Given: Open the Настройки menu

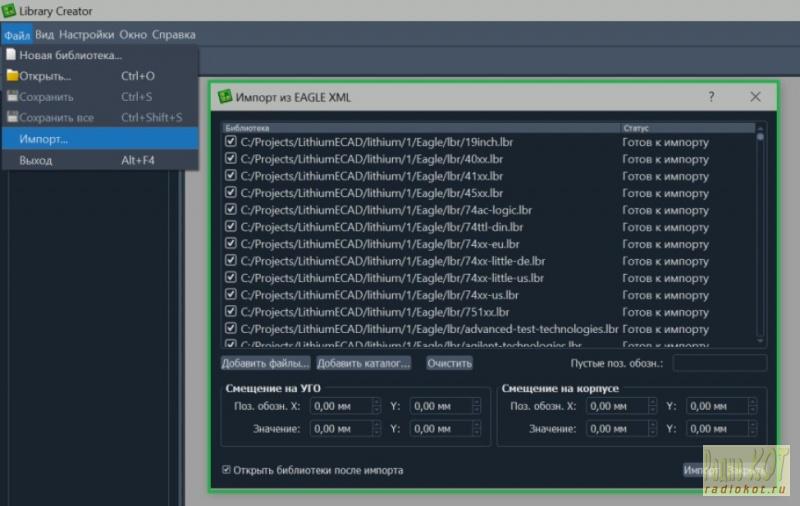Looking at the screenshot, I should click(86, 34).
